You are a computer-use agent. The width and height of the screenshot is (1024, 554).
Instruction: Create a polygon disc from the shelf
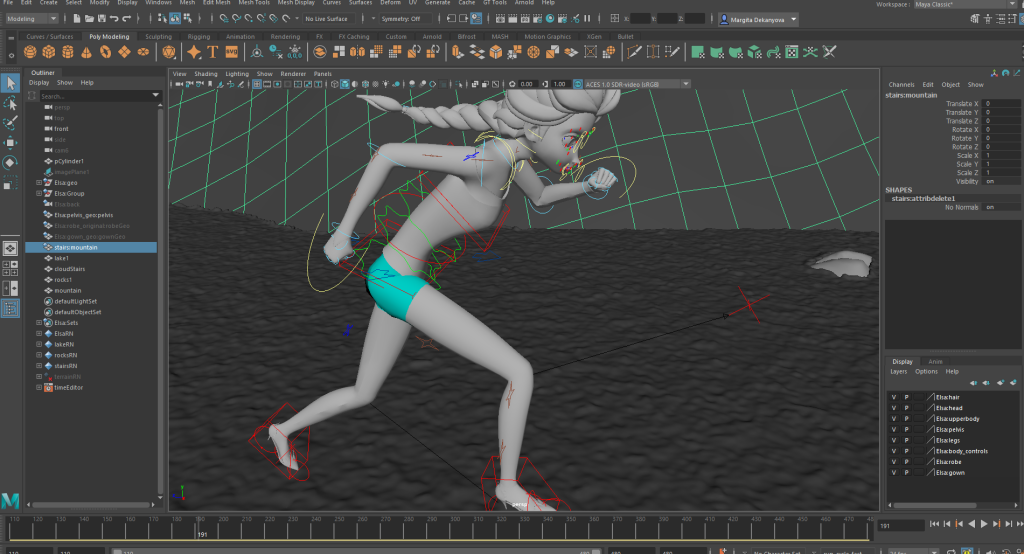click(x=143, y=52)
